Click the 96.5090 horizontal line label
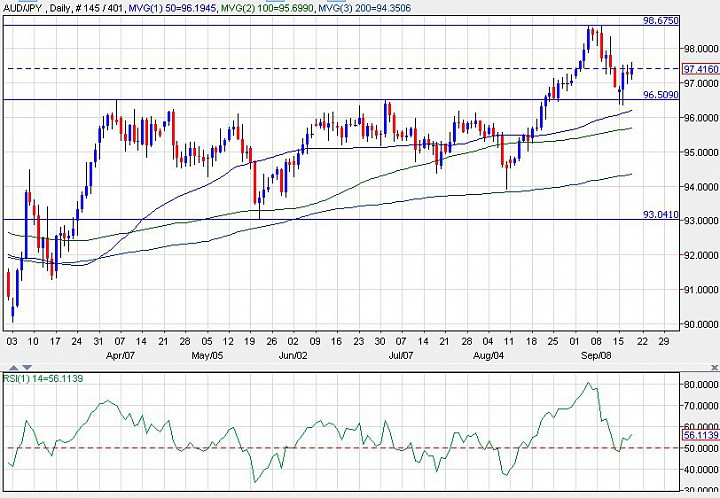720x498 pixels. point(660,95)
